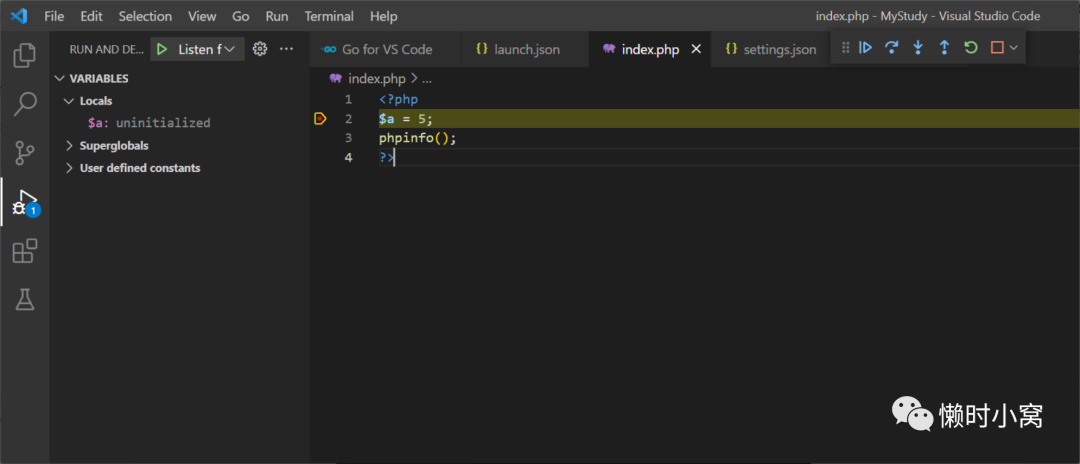
Task: Open the debug configuration dropdown 'Listen f'
Action: point(207,49)
